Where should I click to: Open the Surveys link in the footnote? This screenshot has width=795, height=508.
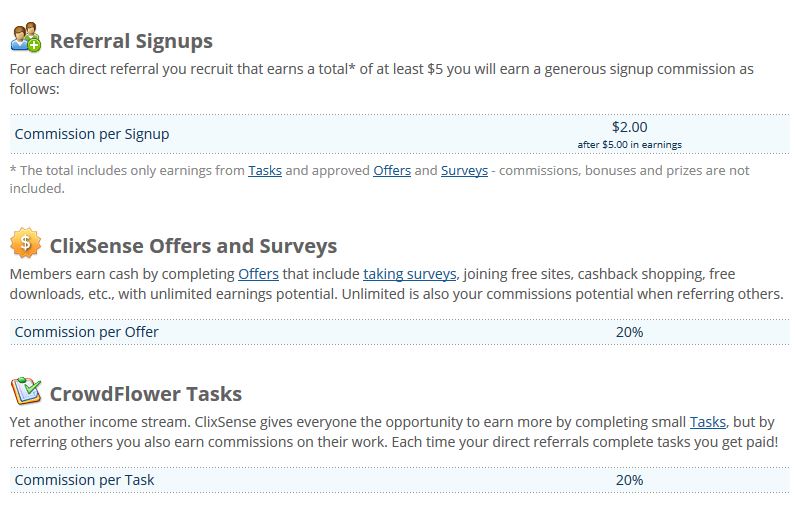point(464,171)
